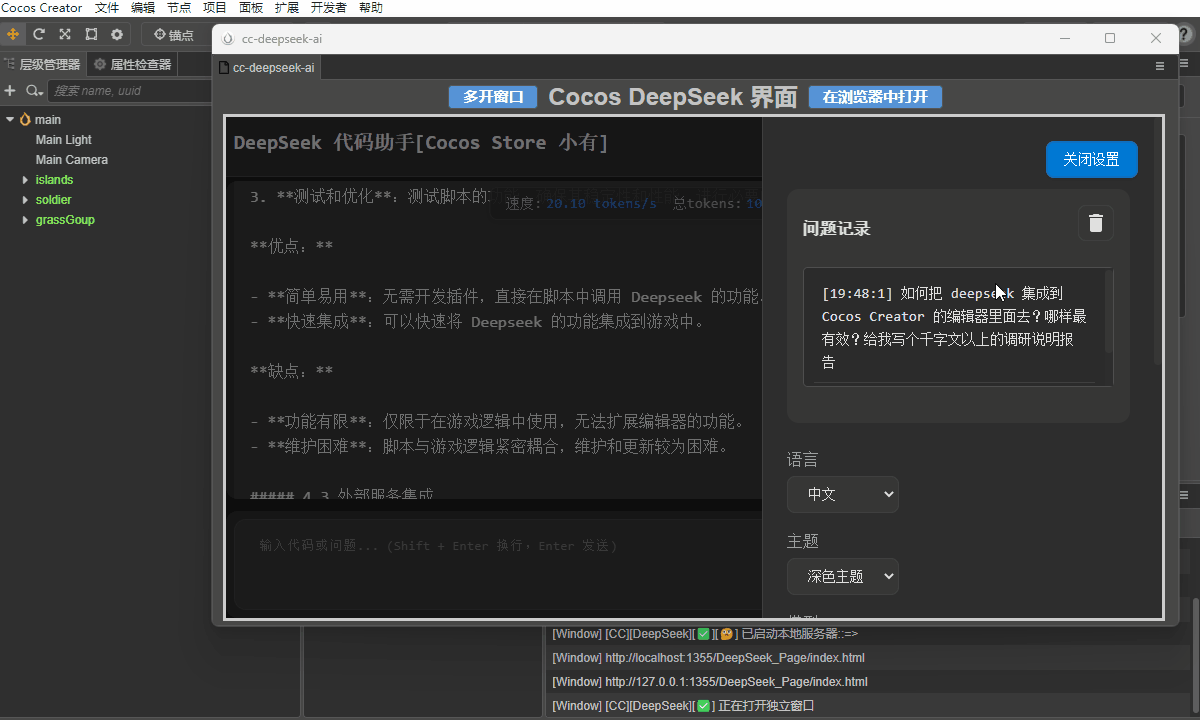Image resolution: width=1200 pixels, height=720 pixels.
Task: Click the 正在打开独立窗口 console log line
Action: click(683, 706)
